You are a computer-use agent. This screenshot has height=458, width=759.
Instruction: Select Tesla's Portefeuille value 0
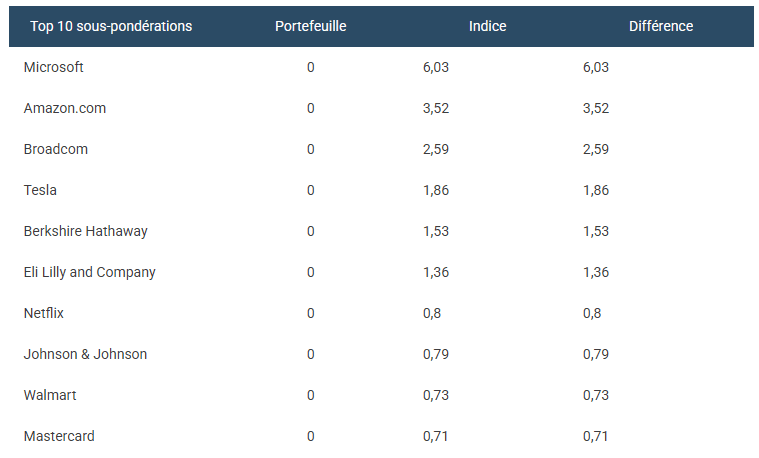(x=311, y=190)
